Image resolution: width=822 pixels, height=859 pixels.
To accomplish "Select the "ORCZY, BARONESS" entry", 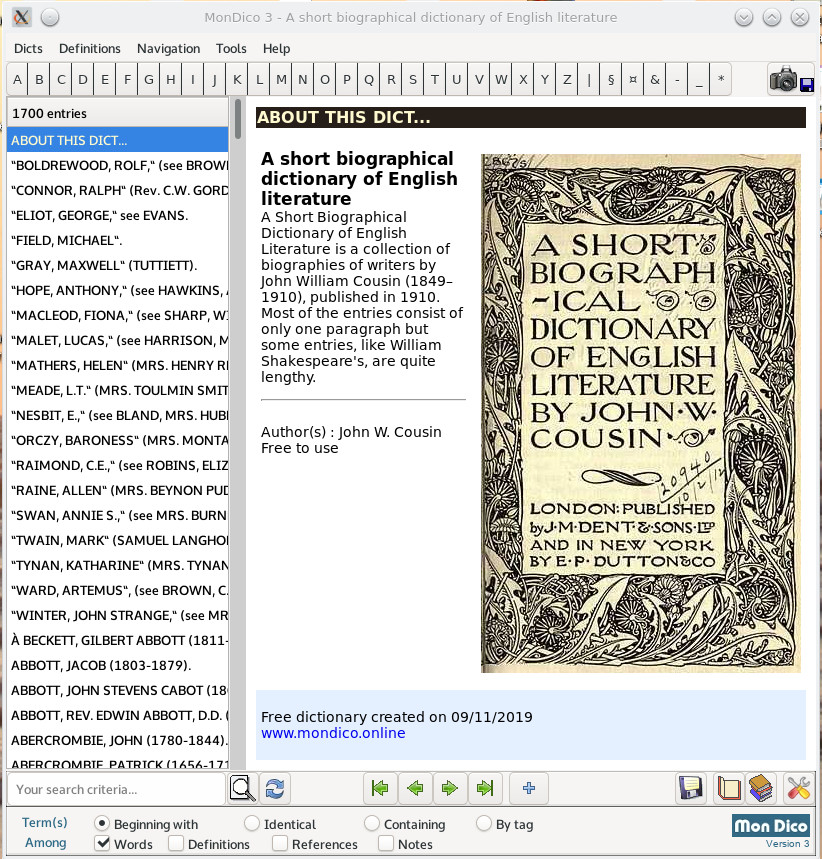I will pyautogui.click(x=118, y=440).
